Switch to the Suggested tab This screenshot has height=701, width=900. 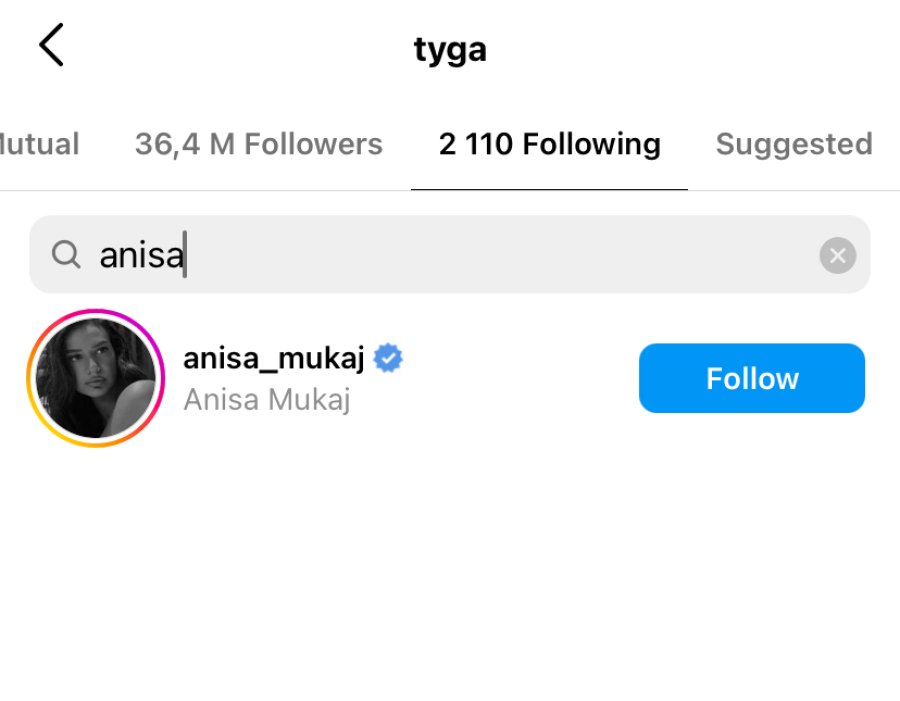click(x=794, y=144)
